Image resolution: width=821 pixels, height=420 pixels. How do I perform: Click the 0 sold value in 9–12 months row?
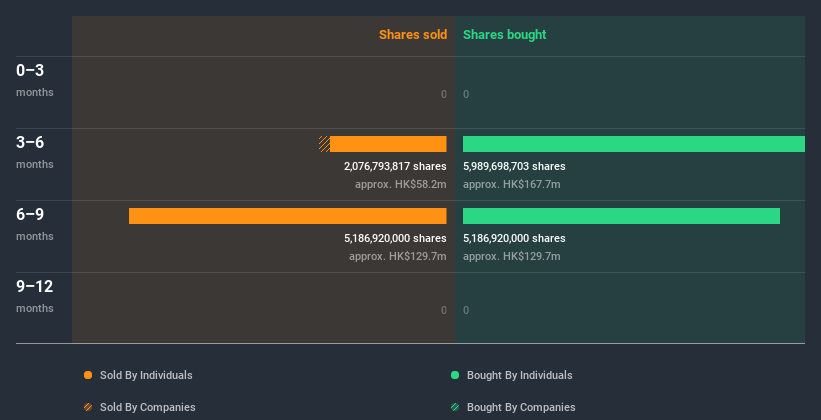pos(444,310)
